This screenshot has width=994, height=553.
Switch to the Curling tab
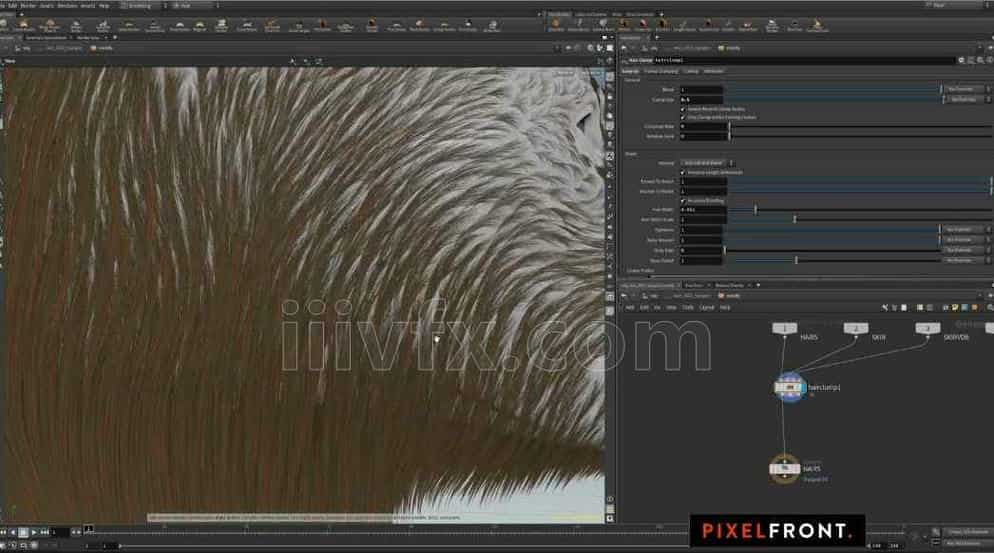click(690, 71)
